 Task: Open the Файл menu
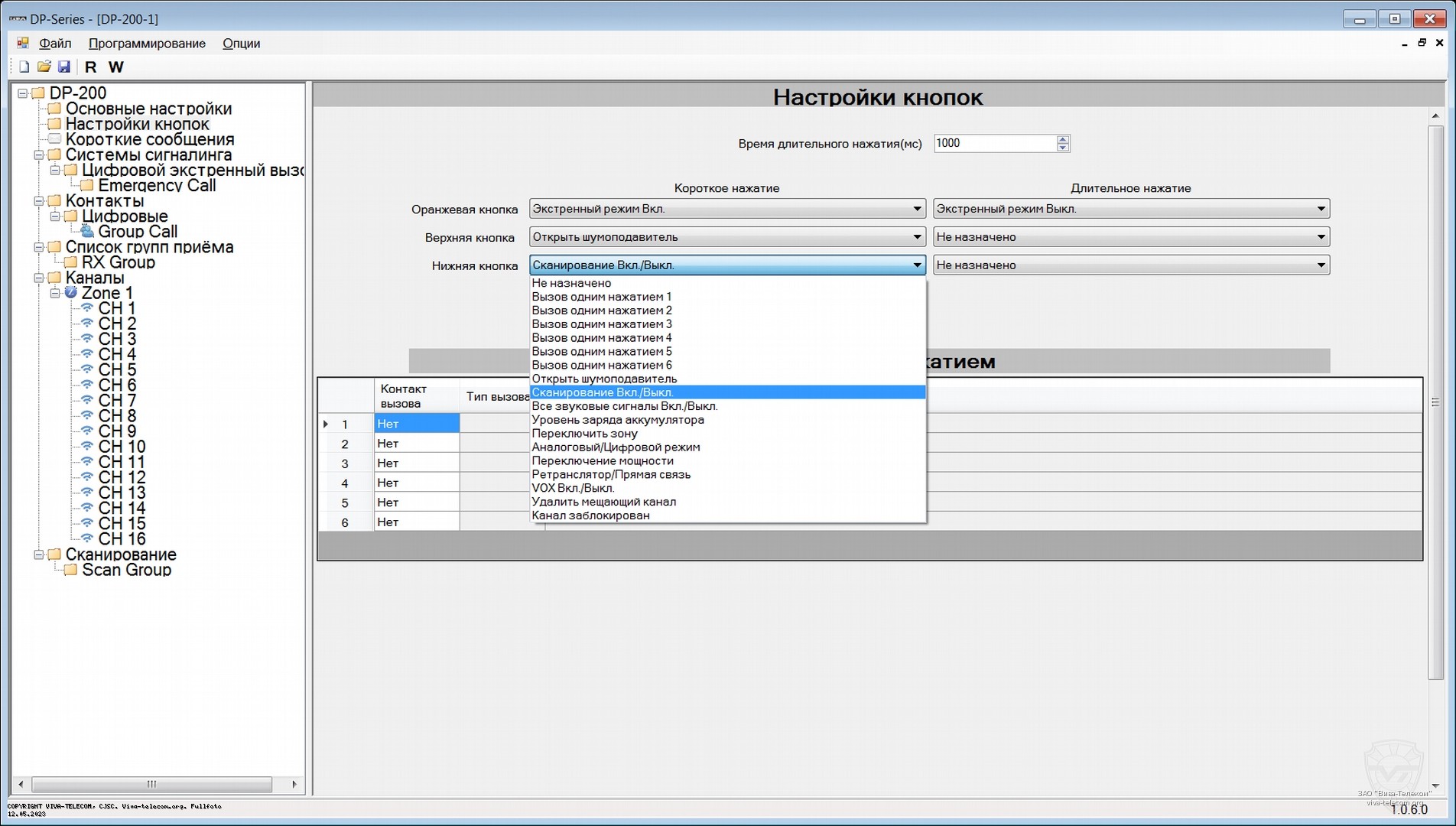click(x=55, y=44)
